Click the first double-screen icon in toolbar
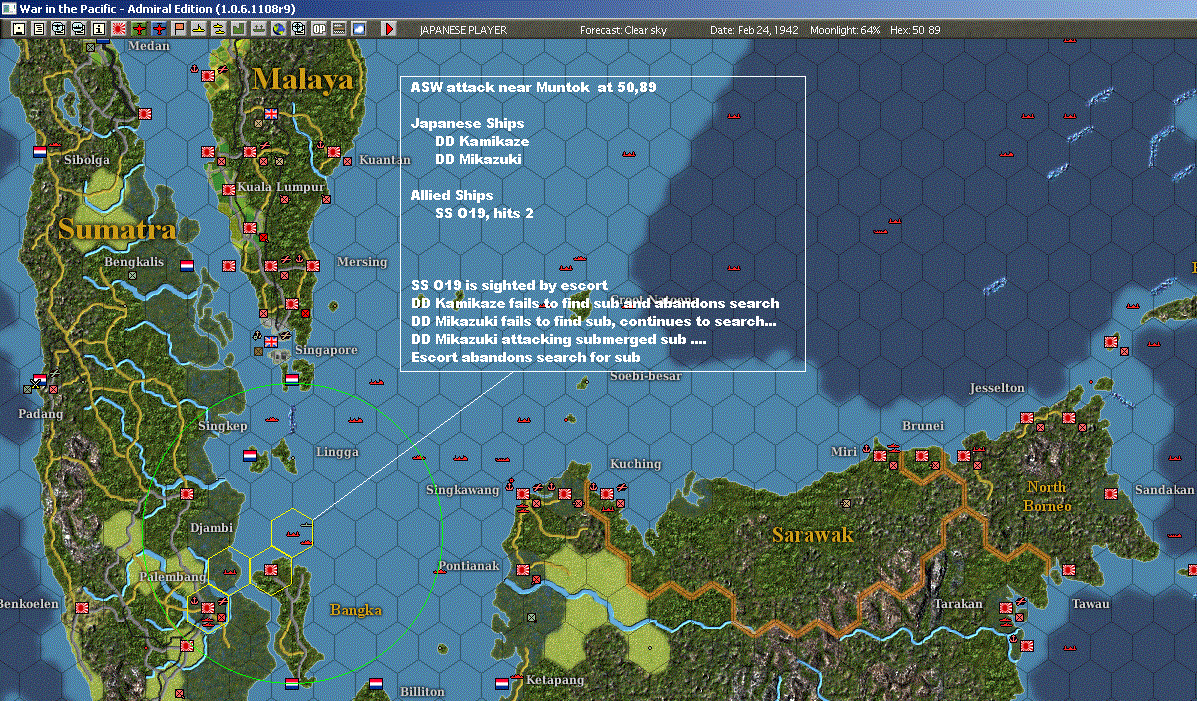Screen dimensions: 1197x701 pyautogui.click(x=59, y=29)
